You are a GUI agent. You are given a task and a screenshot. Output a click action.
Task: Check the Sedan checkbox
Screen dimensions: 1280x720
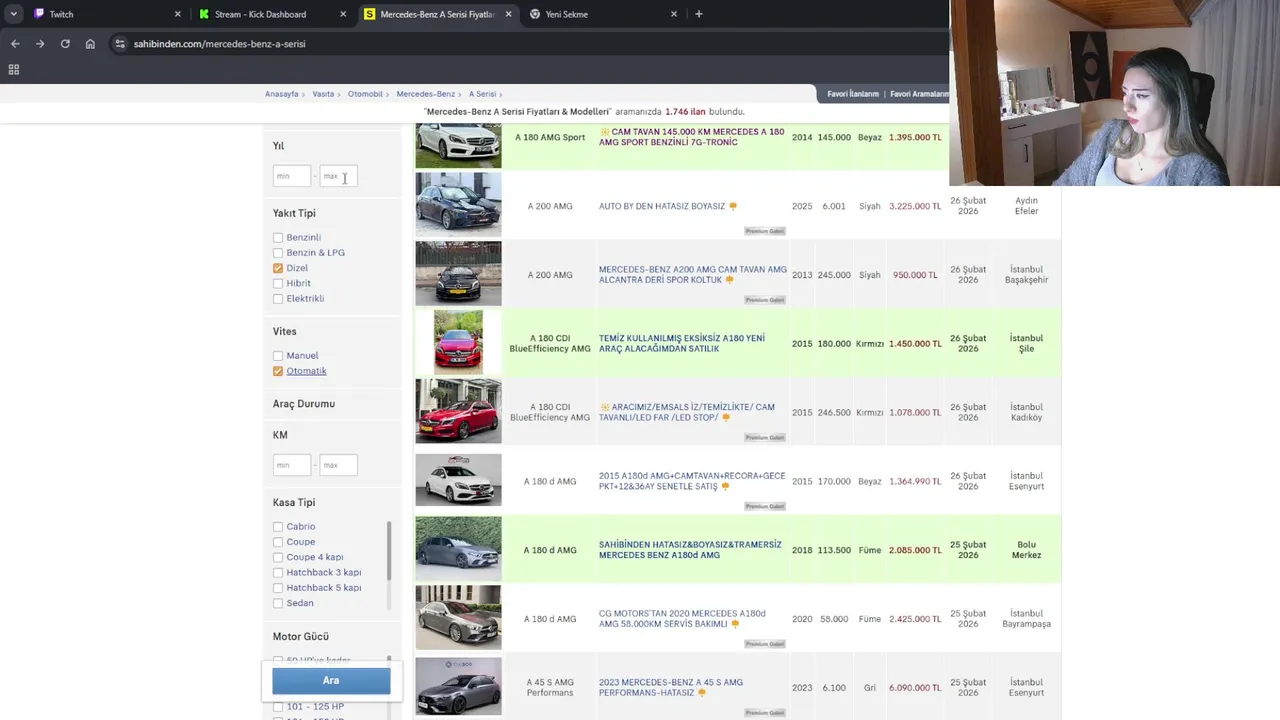pos(278,603)
